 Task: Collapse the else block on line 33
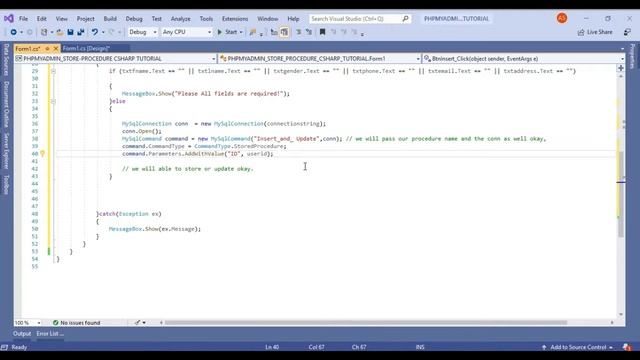click(x=53, y=101)
